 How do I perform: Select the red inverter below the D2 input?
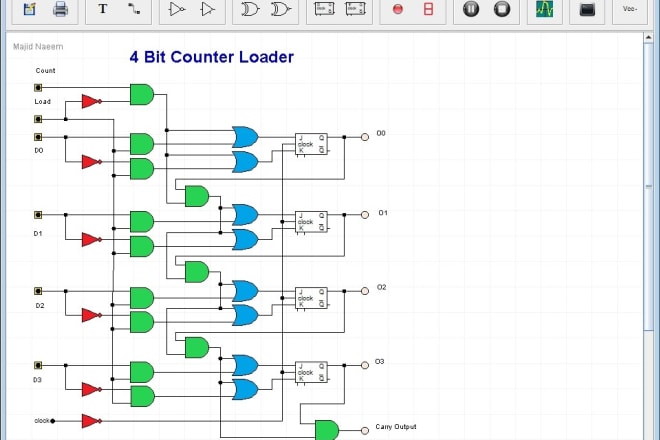pyautogui.click(x=91, y=315)
